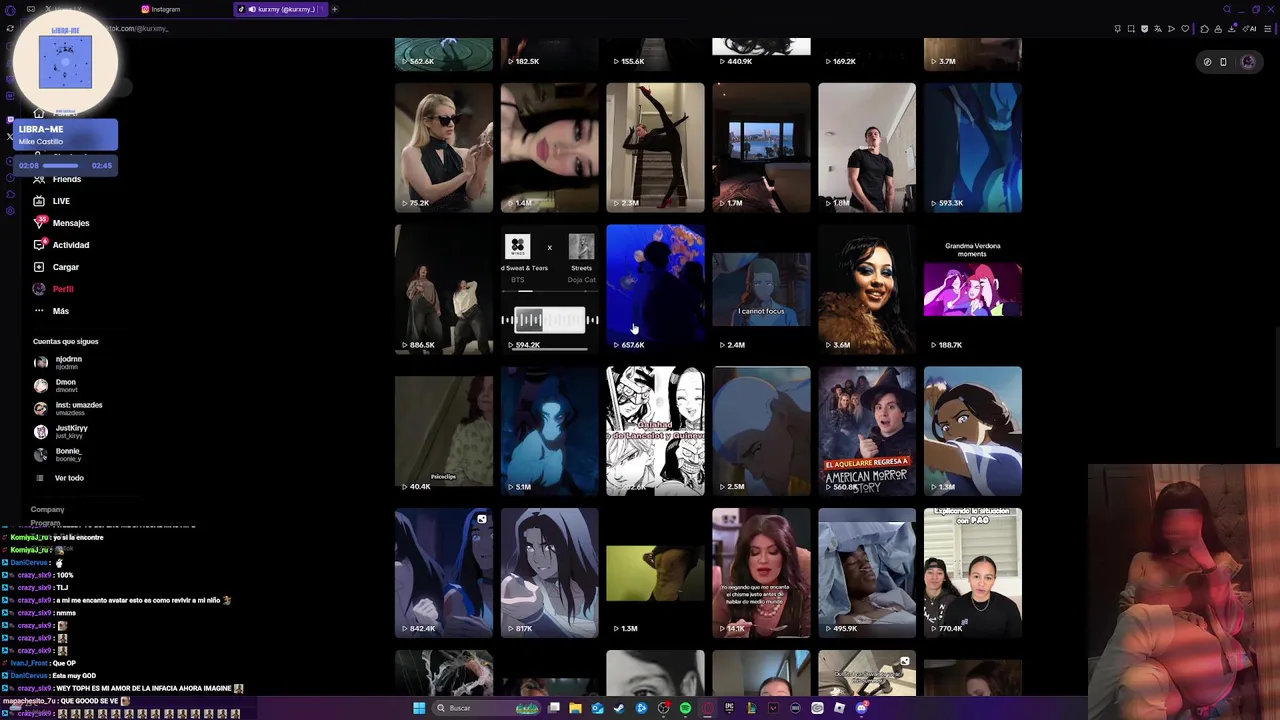Open Roblox from the taskbar
Image resolution: width=1280 pixels, height=720 pixels.
pyautogui.click(x=839, y=708)
